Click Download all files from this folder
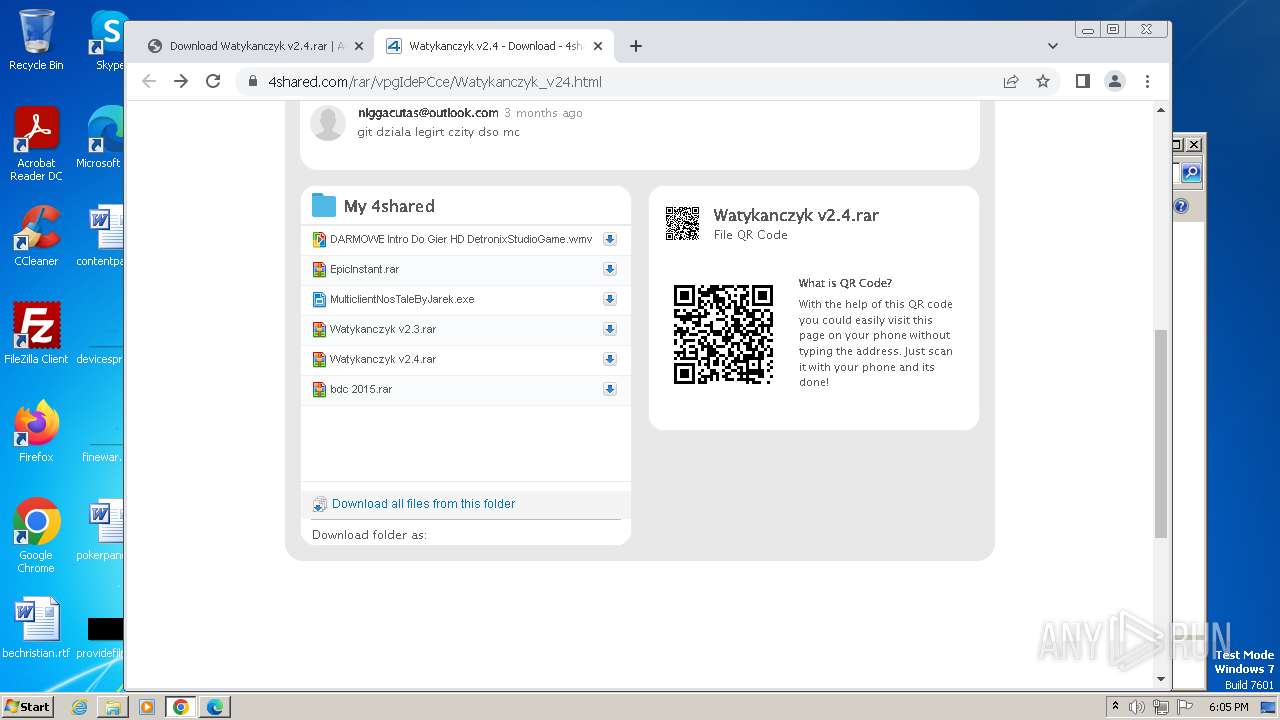Image resolution: width=1280 pixels, height=720 pixels. click(423, 504)
